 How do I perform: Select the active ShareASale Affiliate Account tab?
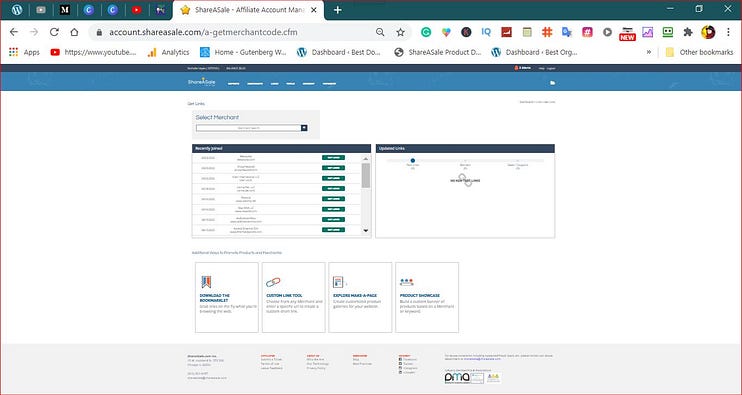[248, 10]
